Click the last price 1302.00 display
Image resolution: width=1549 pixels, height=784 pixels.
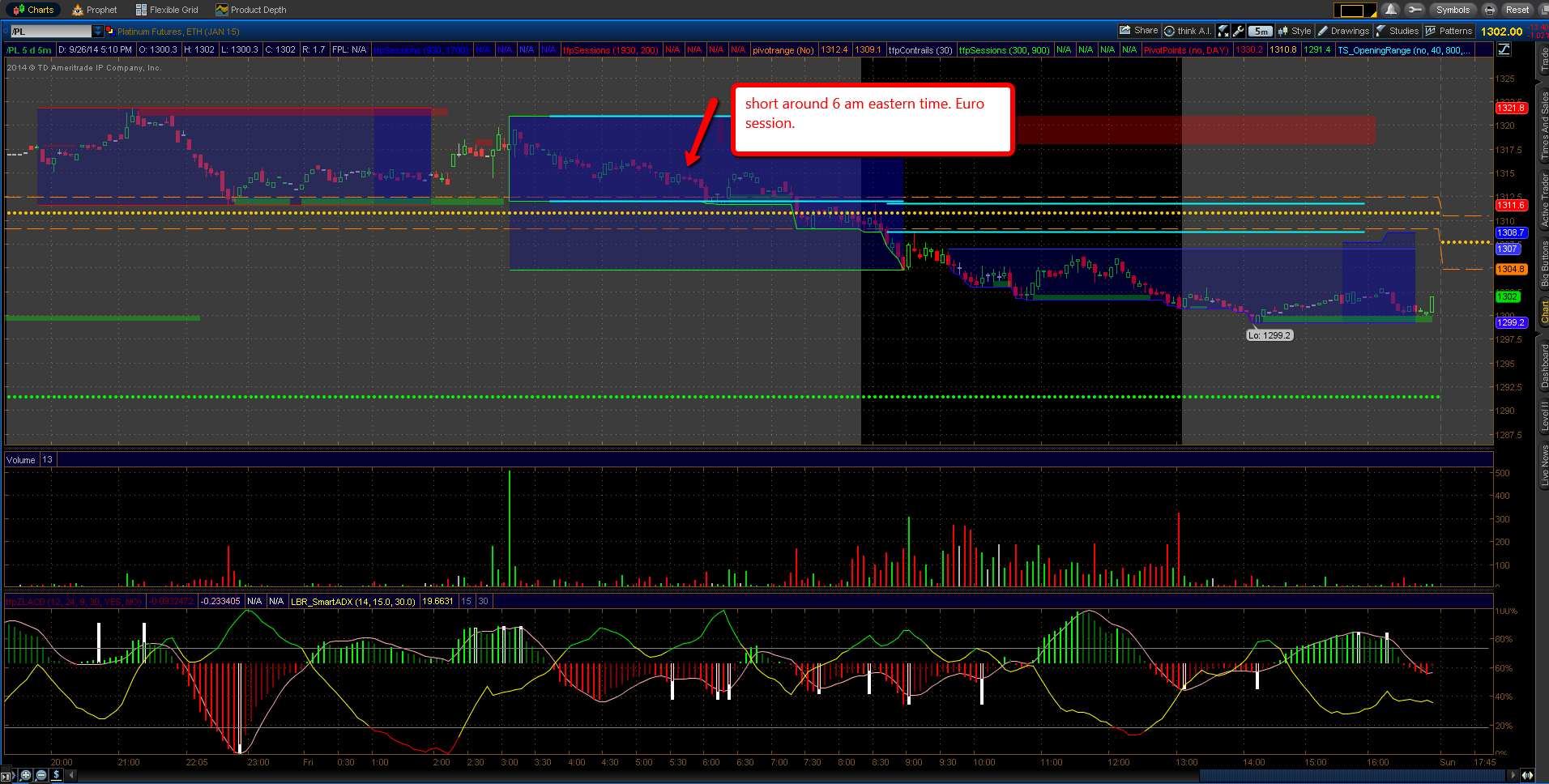click(x=1501, y=32)
